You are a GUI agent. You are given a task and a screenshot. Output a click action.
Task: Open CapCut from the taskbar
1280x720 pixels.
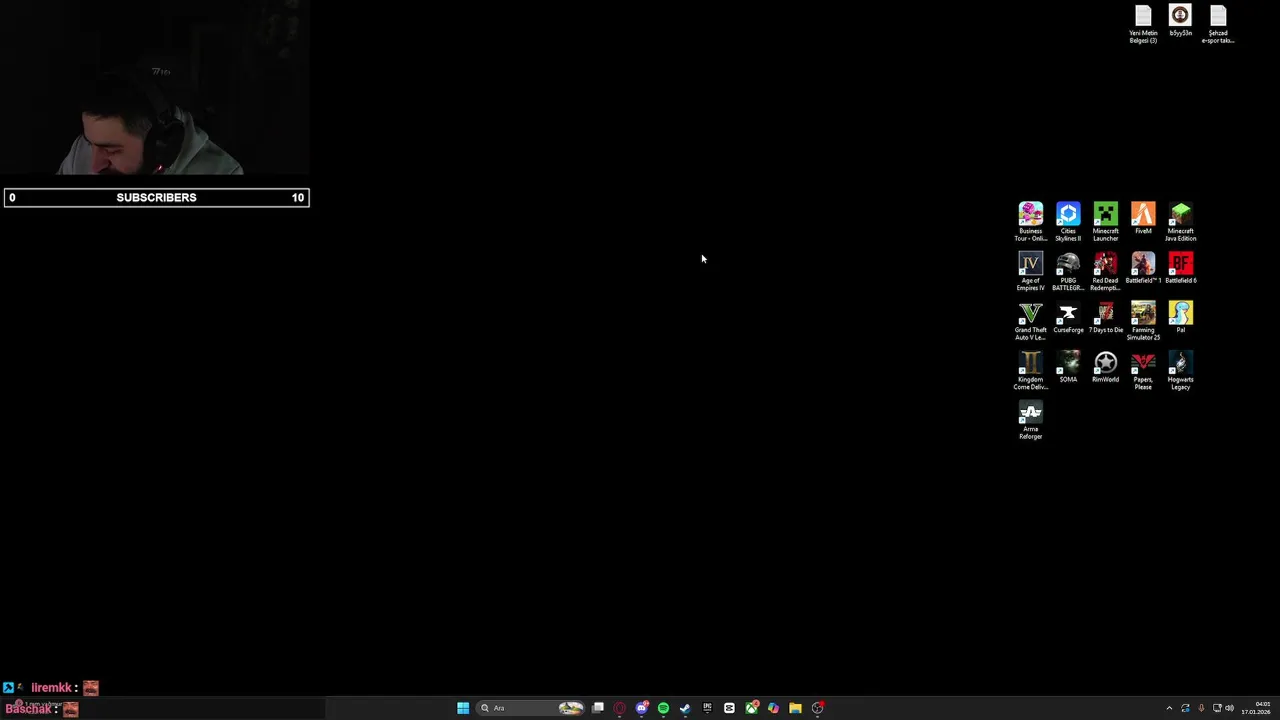(x=729, y=708)
